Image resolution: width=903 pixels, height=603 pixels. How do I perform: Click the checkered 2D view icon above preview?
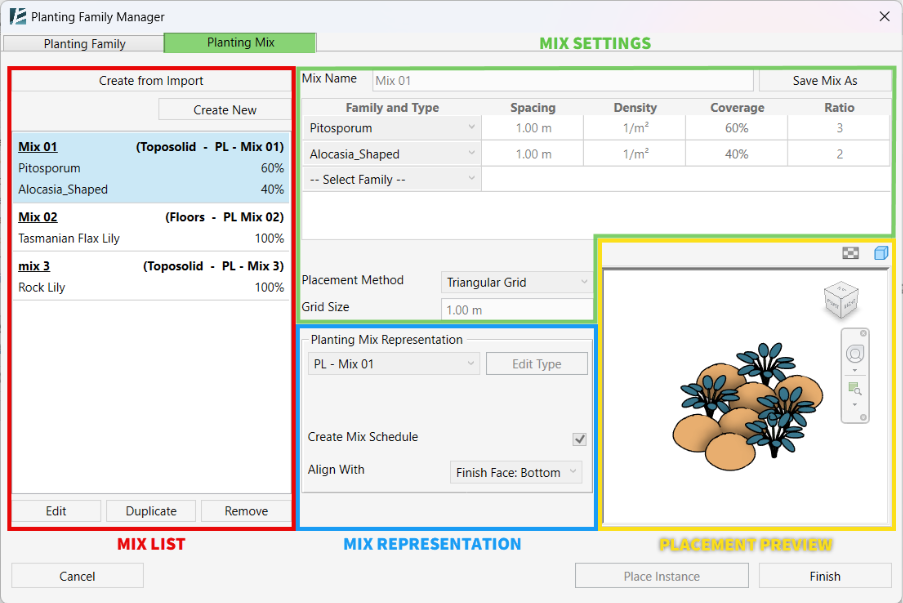coord(850,254)
